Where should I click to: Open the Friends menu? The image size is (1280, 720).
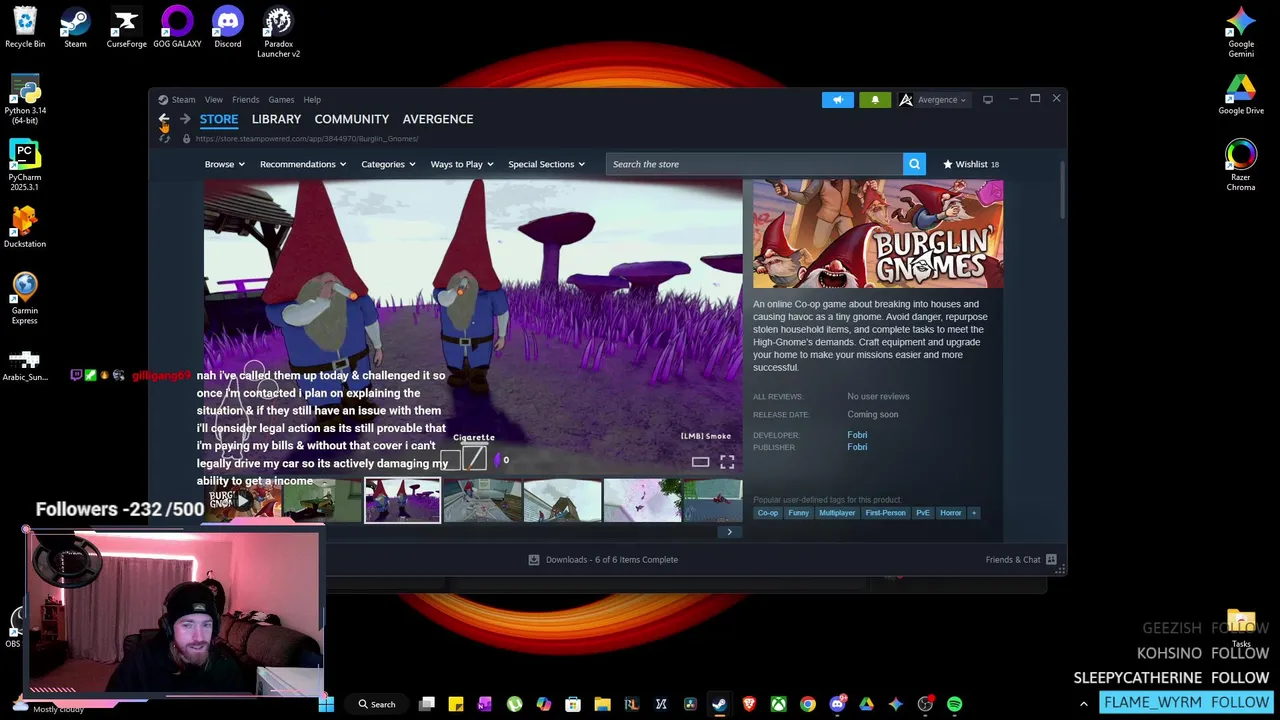point(246,100)
